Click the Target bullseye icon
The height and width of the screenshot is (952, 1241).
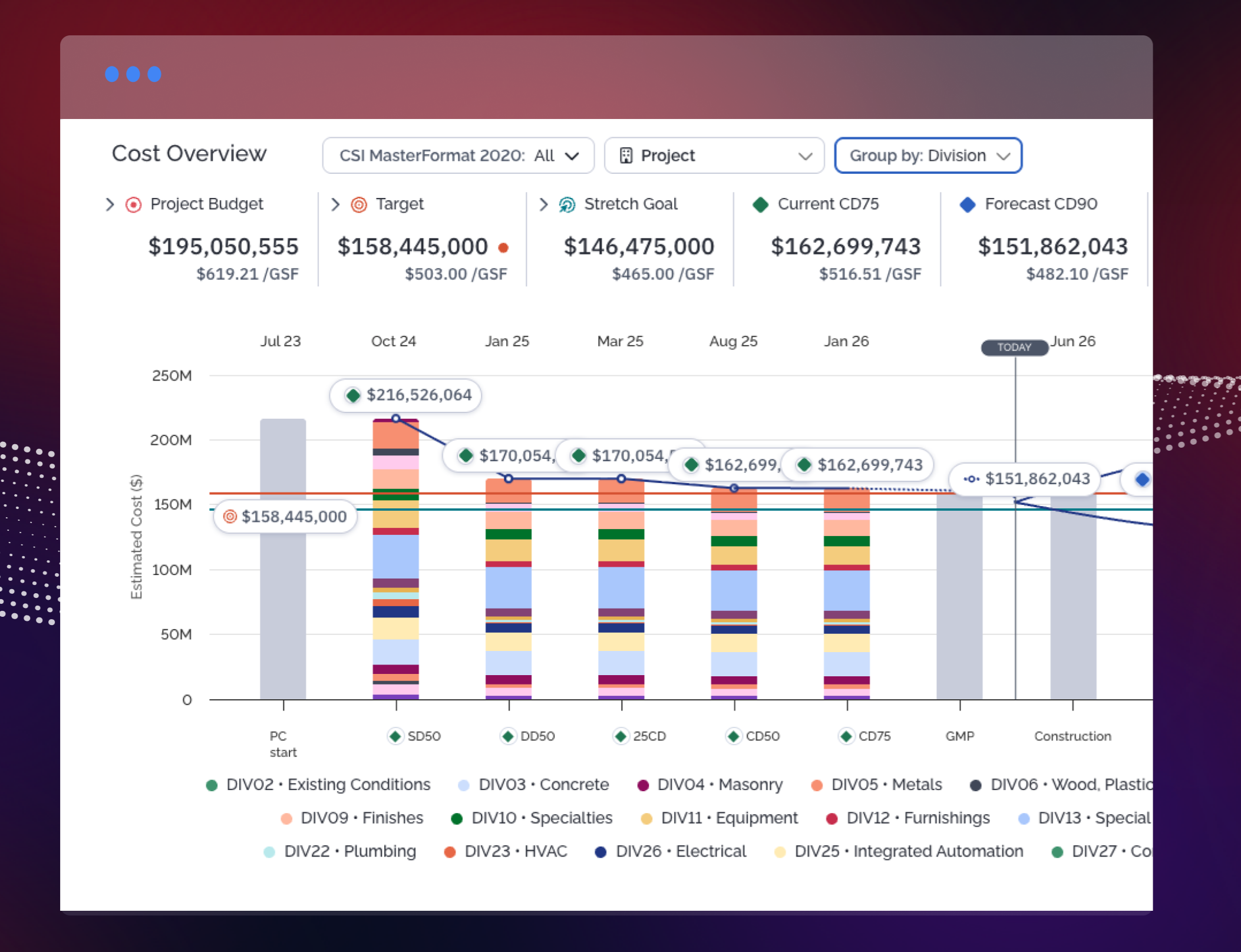click(359, 204)
